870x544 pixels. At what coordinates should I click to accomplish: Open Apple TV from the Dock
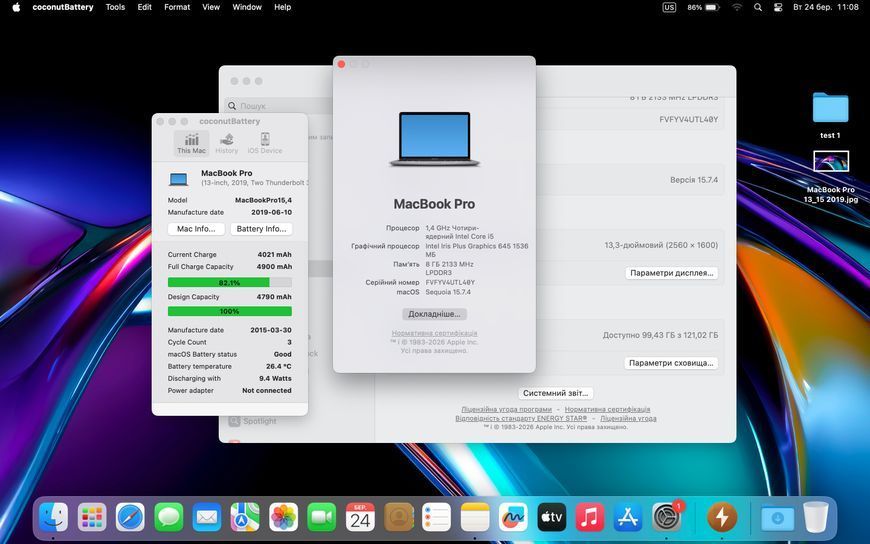[x=552, y=517]
